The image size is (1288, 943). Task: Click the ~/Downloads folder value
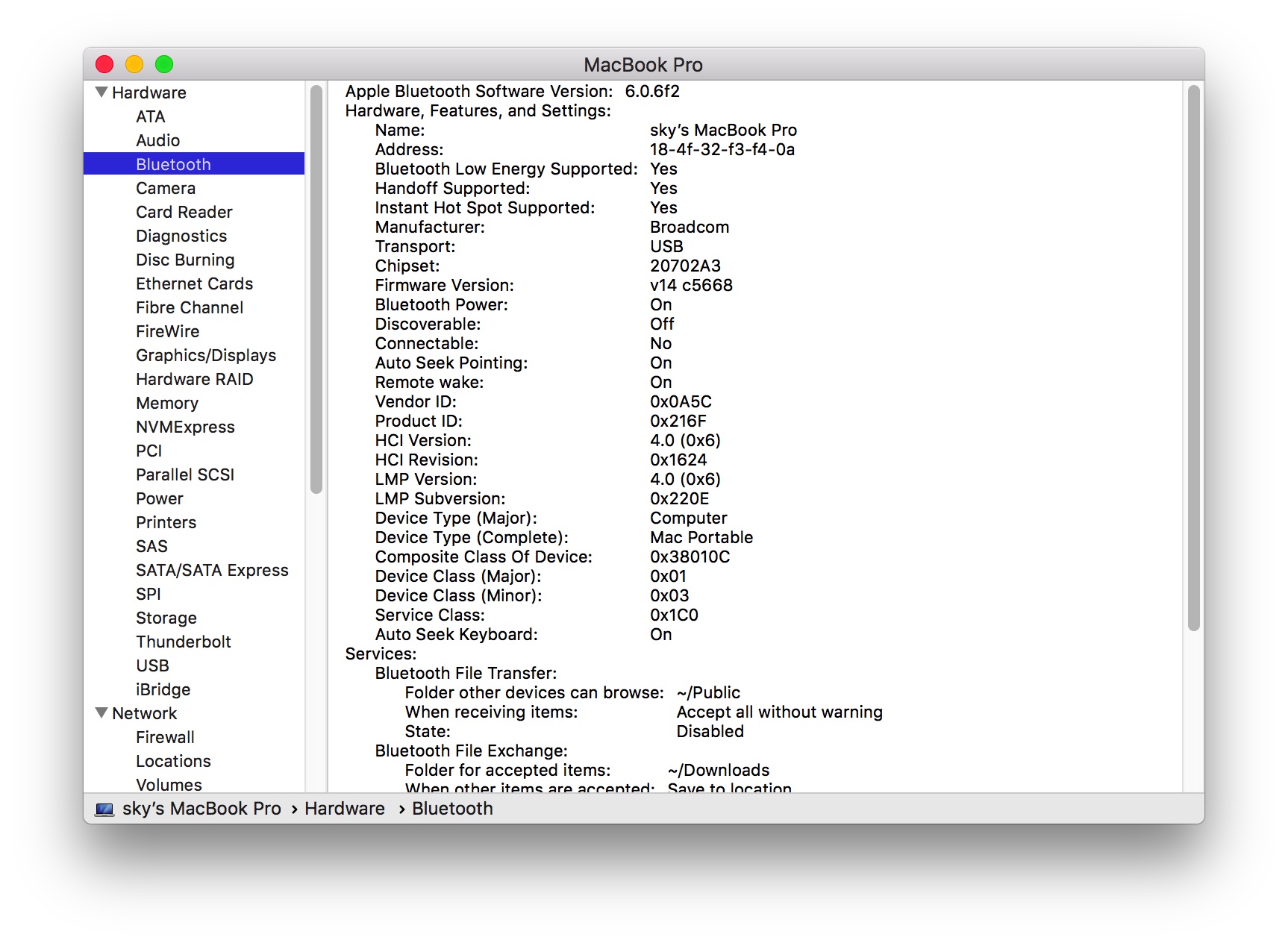coord(719,770)
